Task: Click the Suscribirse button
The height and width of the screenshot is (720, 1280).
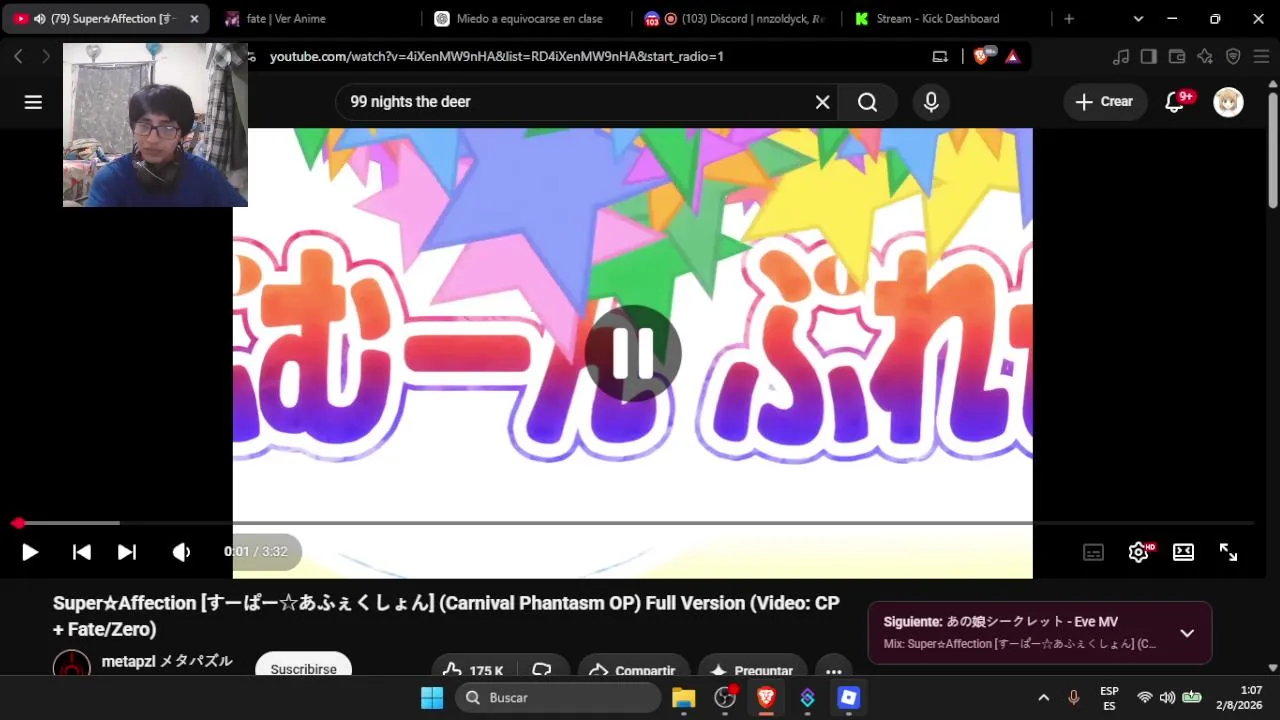Action: [x=303, y=668]
